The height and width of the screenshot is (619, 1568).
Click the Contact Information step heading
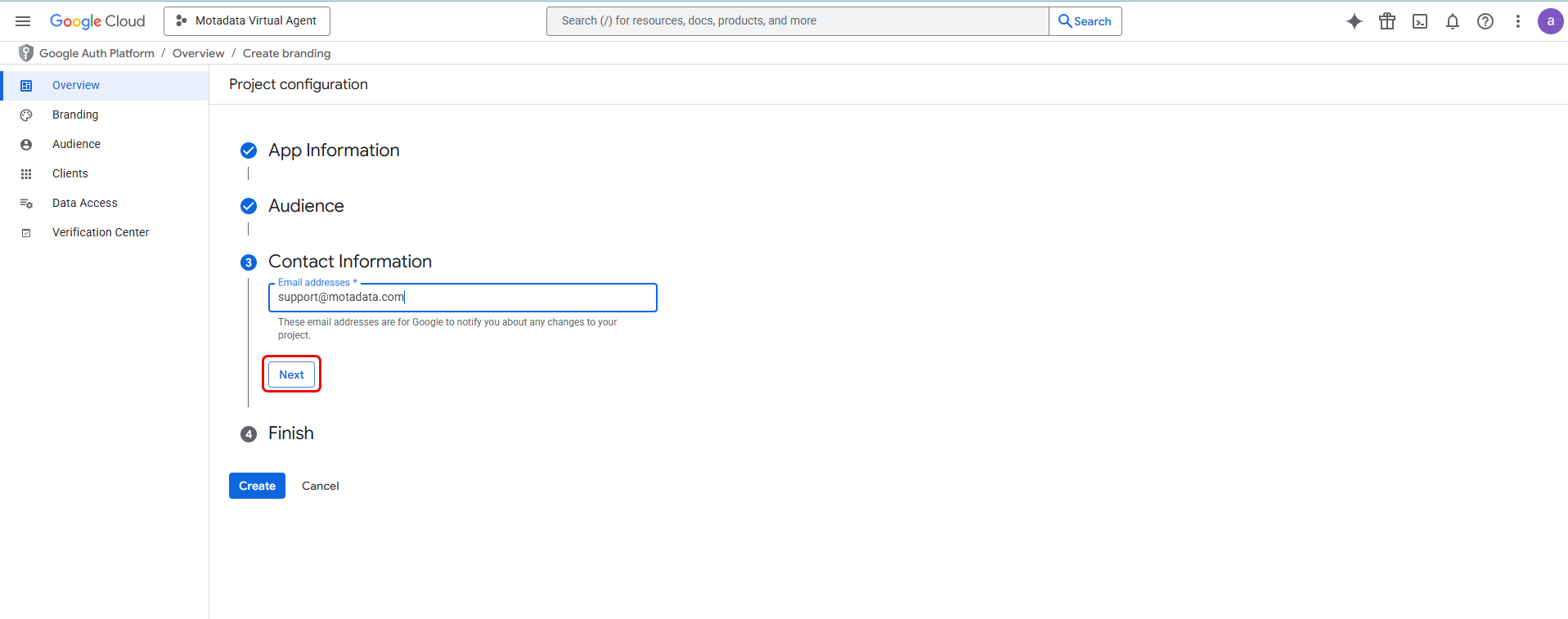pyautogui.click(x=350, y=262)
